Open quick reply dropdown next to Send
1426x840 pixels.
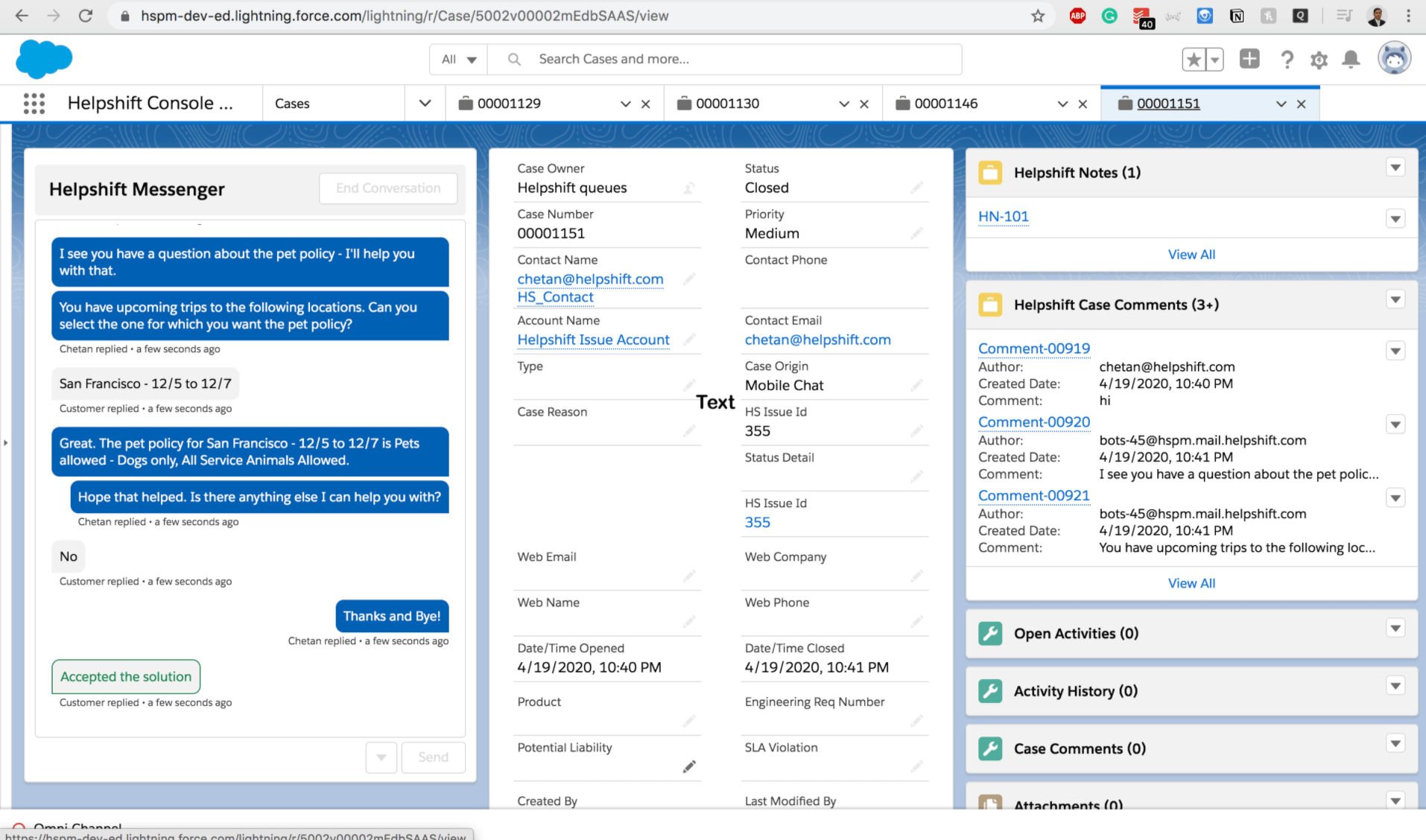click(381, 757)
